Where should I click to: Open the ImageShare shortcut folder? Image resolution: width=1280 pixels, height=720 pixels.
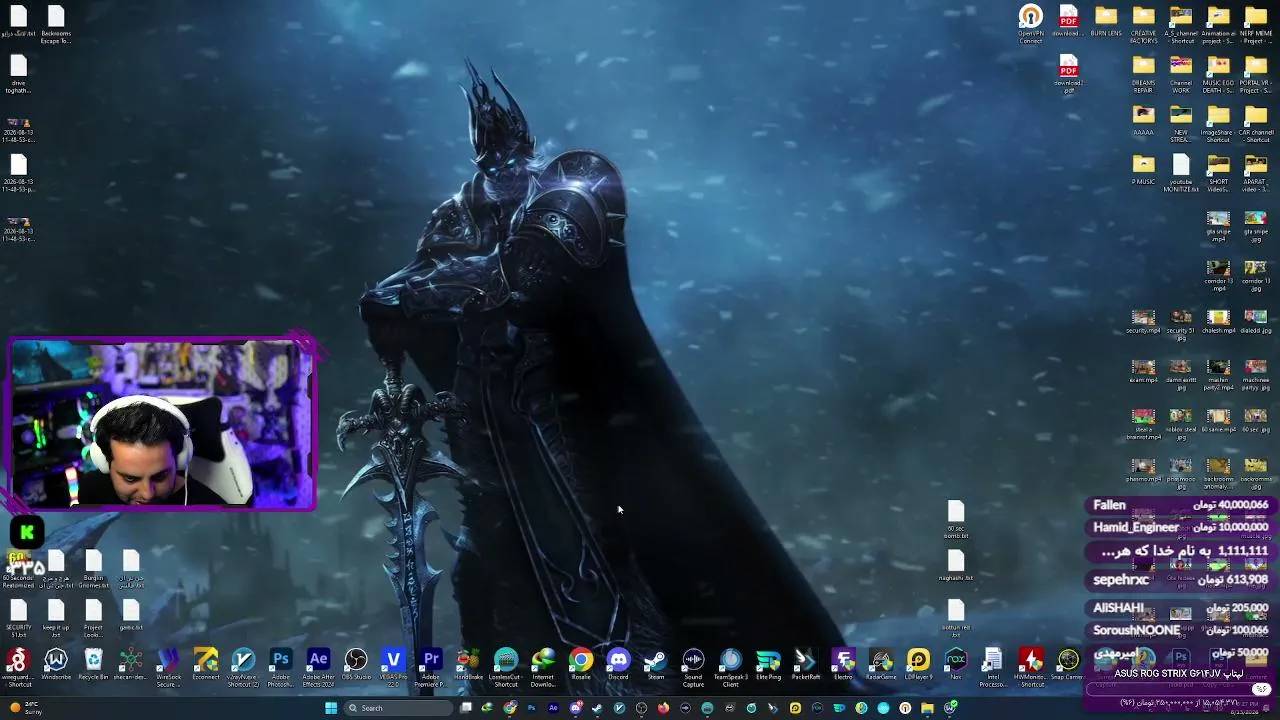point(1218,124)
